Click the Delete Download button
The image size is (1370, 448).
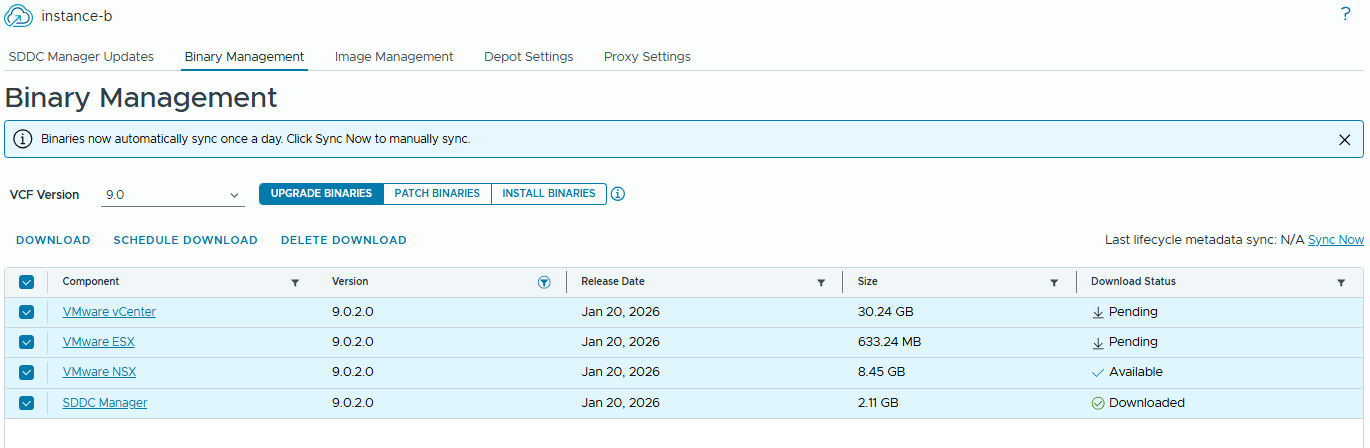point(343,240)
